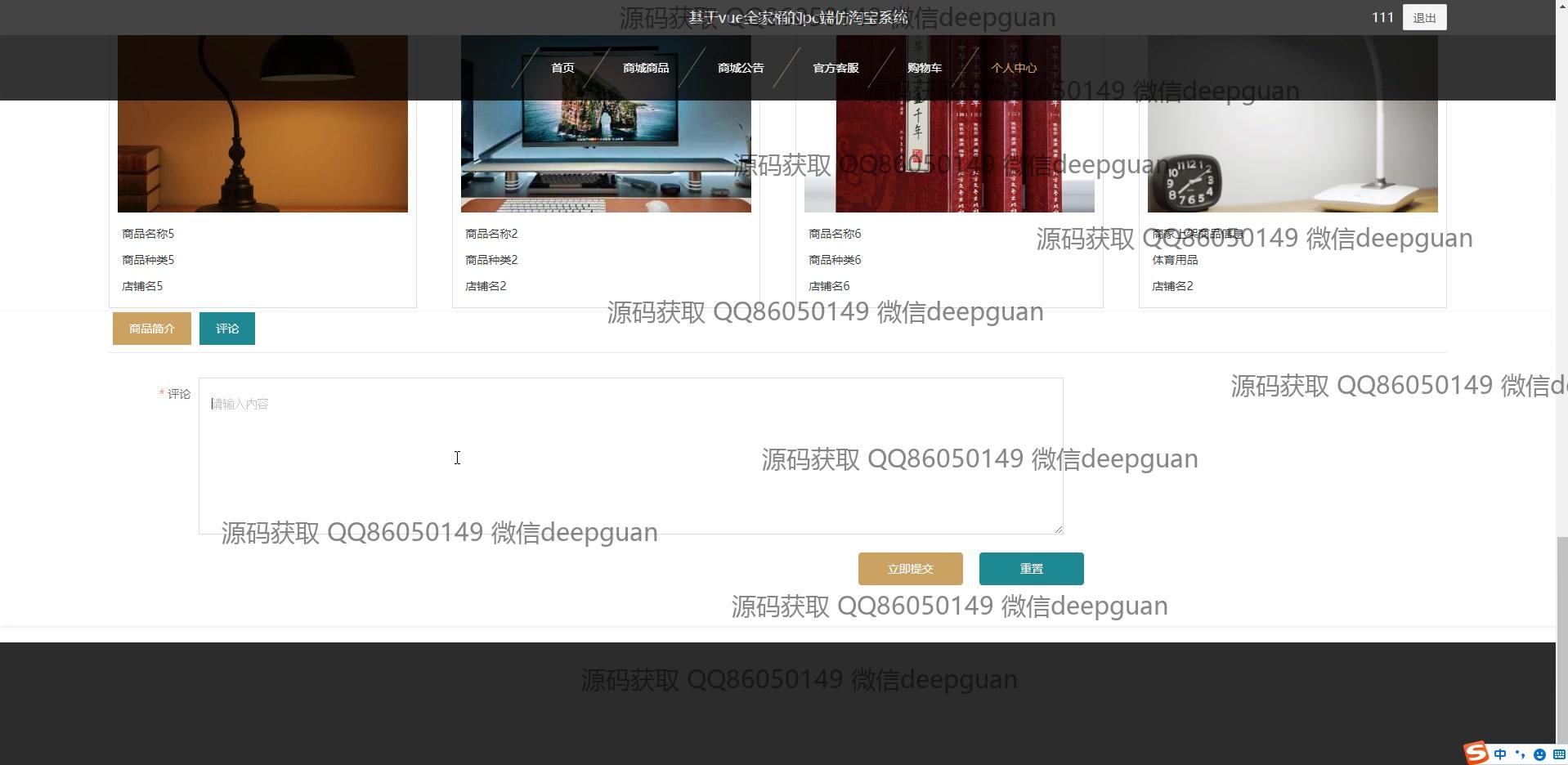The height and width of the screenshot is (765, 1568).
Task: Click the resize handle of the comment box
Action: pyautogui.click(x=1059, y=530)
